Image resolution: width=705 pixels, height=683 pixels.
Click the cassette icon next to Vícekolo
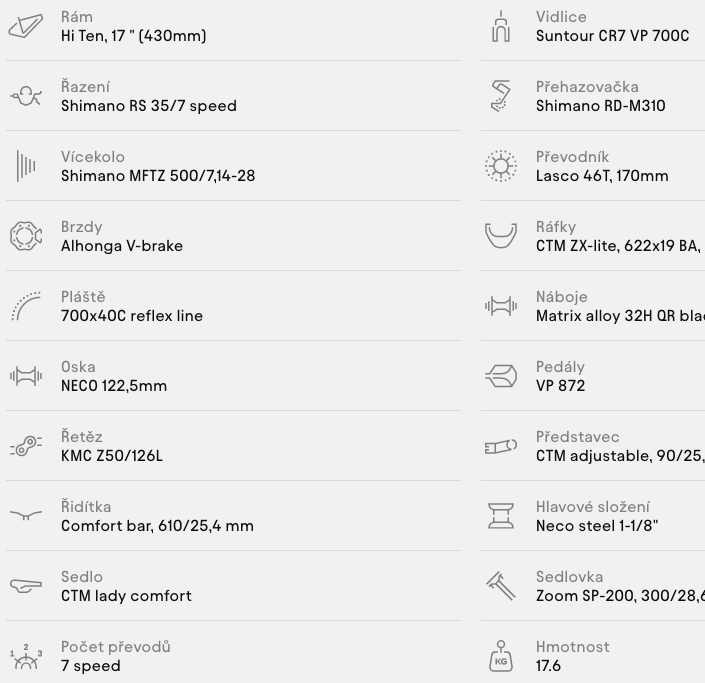pos(26,166)
